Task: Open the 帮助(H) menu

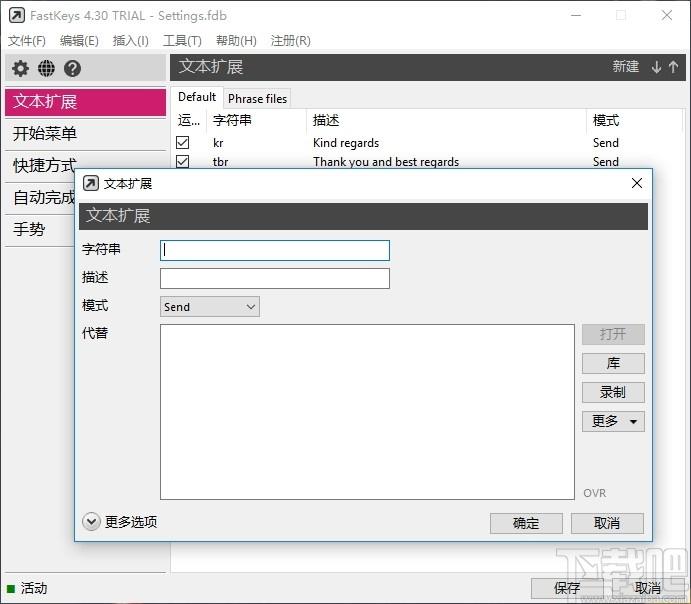Action: 236,41
